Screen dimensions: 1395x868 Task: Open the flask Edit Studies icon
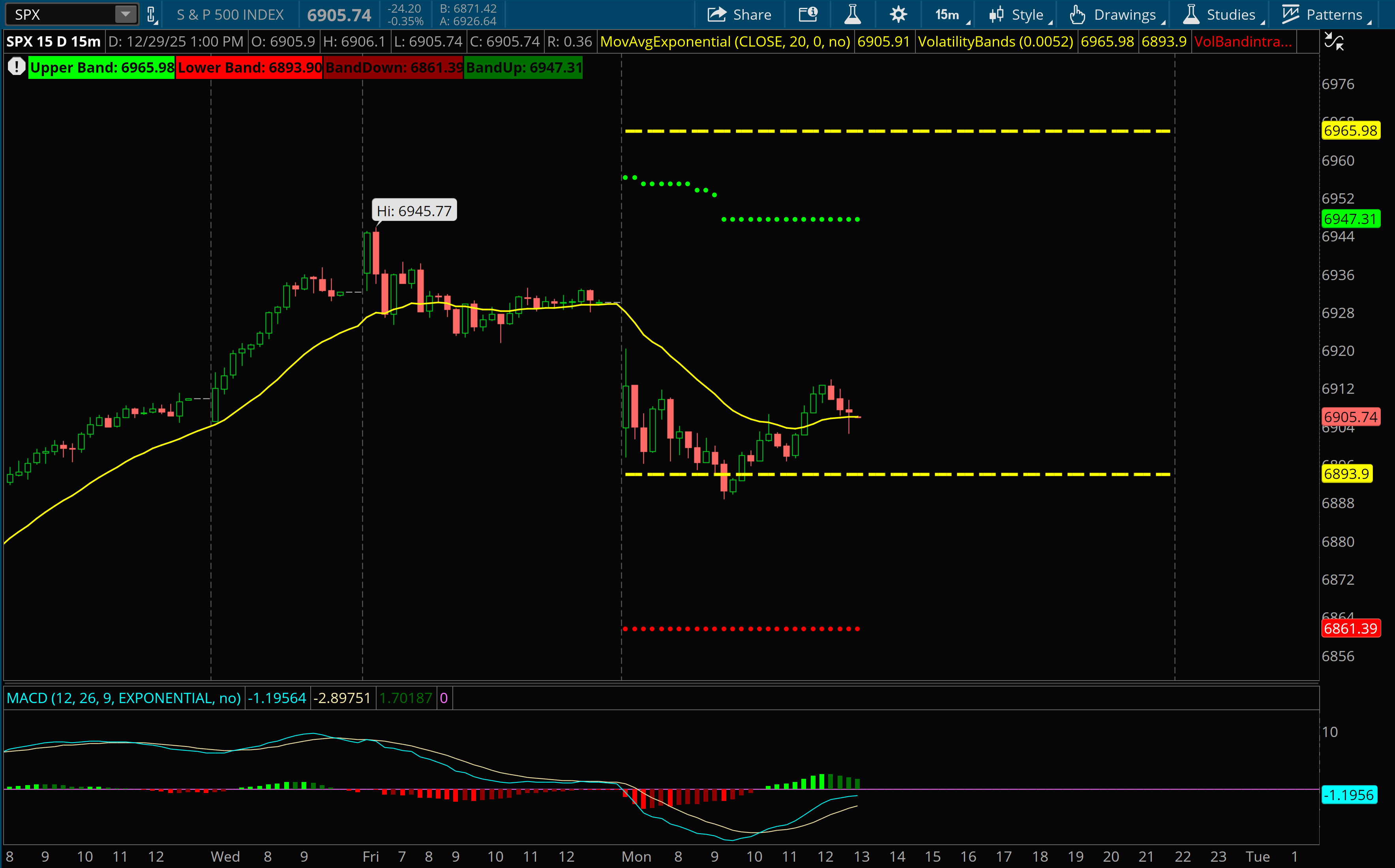(852, 14)
